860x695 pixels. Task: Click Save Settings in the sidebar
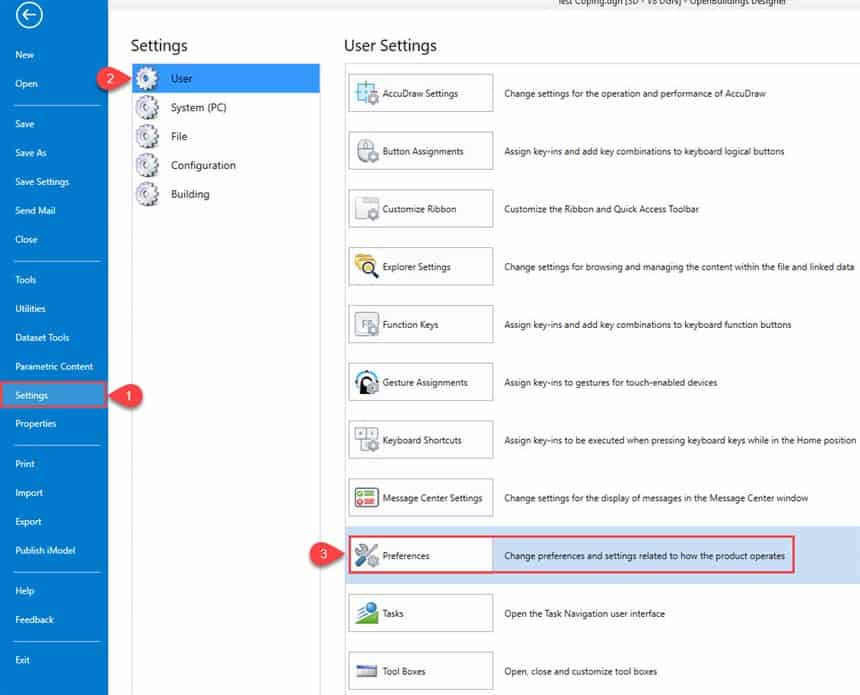45,181
